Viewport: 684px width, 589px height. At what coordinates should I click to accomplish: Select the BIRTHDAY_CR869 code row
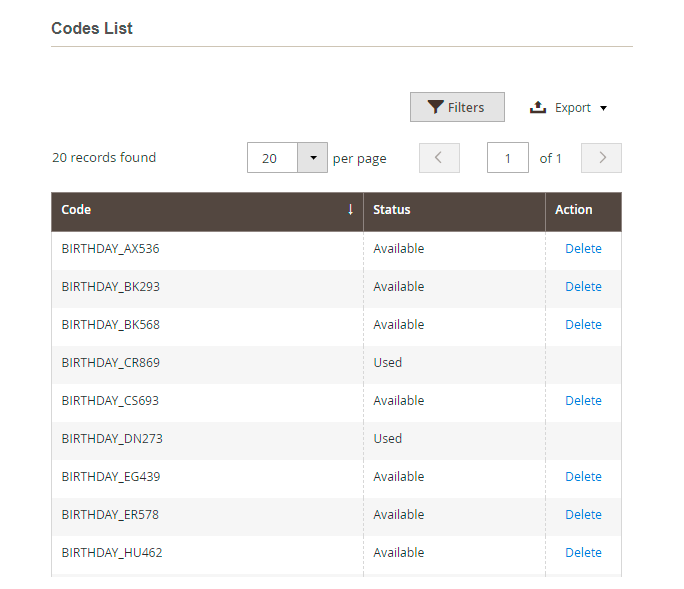[x=110, y=363]
